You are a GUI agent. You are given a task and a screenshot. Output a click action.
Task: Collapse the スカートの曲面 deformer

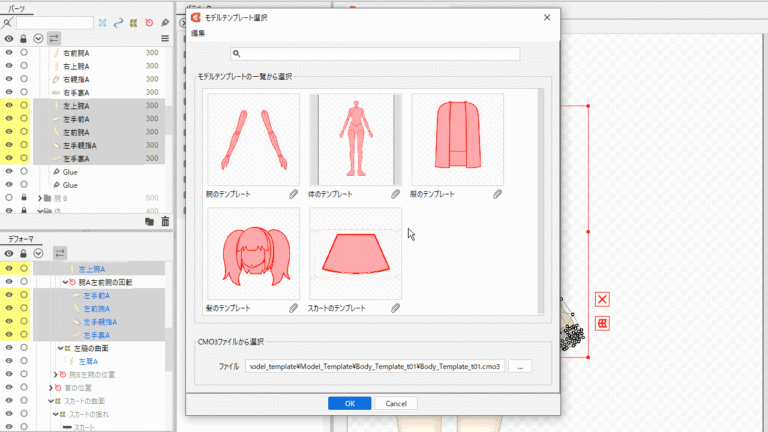pyautogui.click(x=50, y=402)
